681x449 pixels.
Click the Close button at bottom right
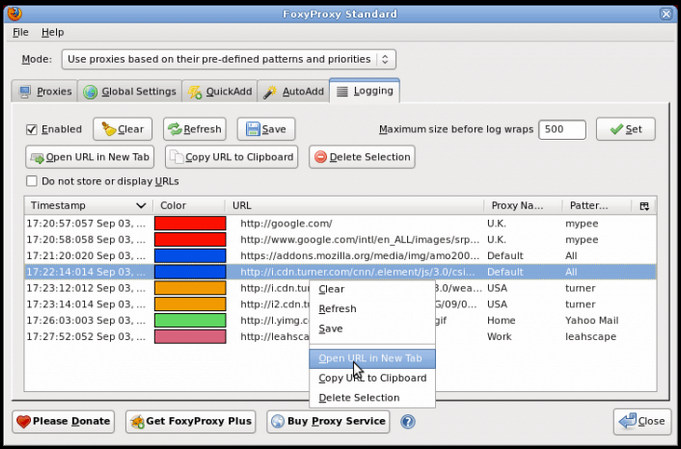pos(642,421)
